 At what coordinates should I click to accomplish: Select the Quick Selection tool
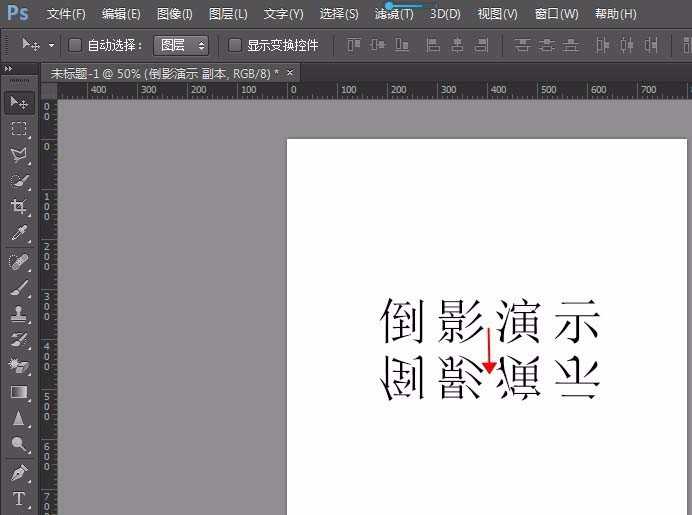click(x=19, y=180)
